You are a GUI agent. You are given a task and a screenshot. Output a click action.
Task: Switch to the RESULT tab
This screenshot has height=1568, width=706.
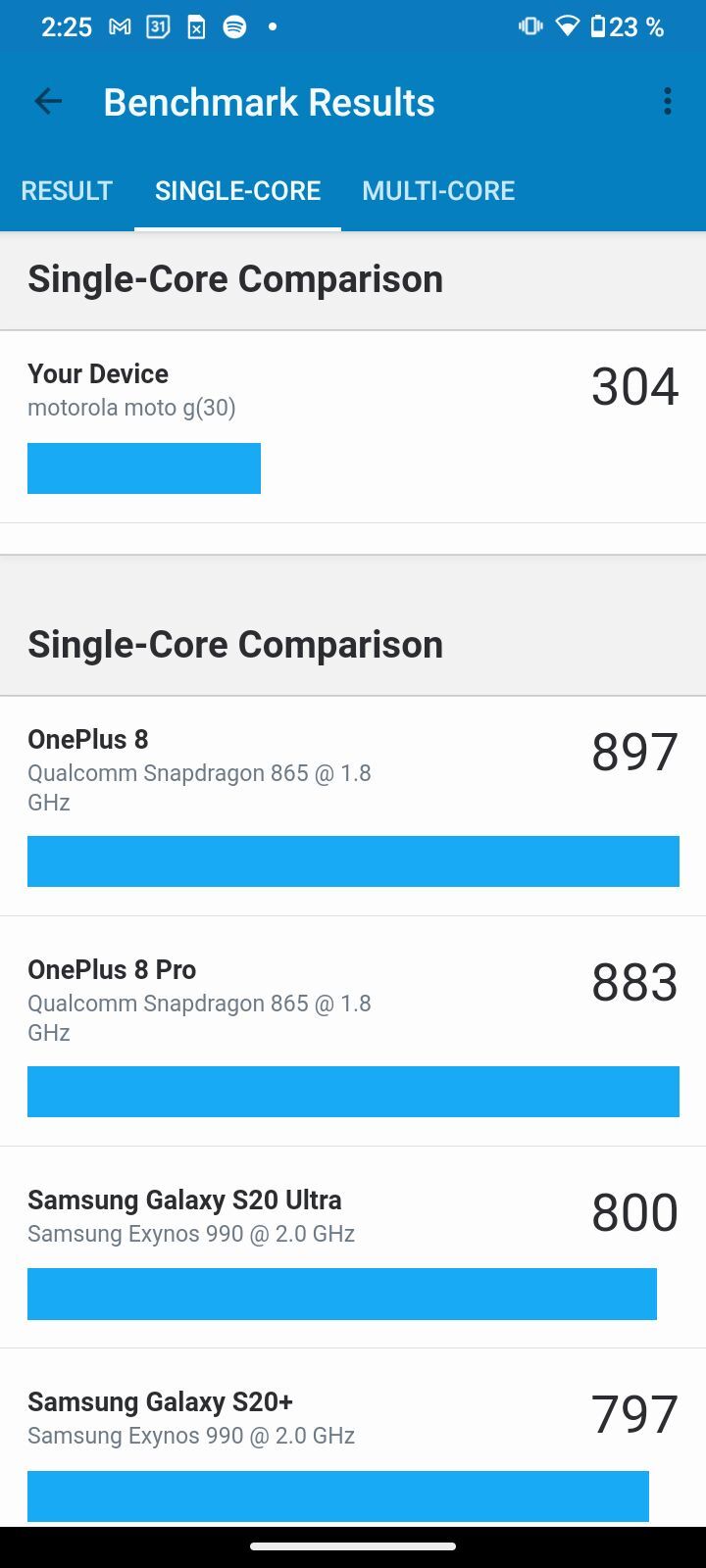click(x=67, y=190)
